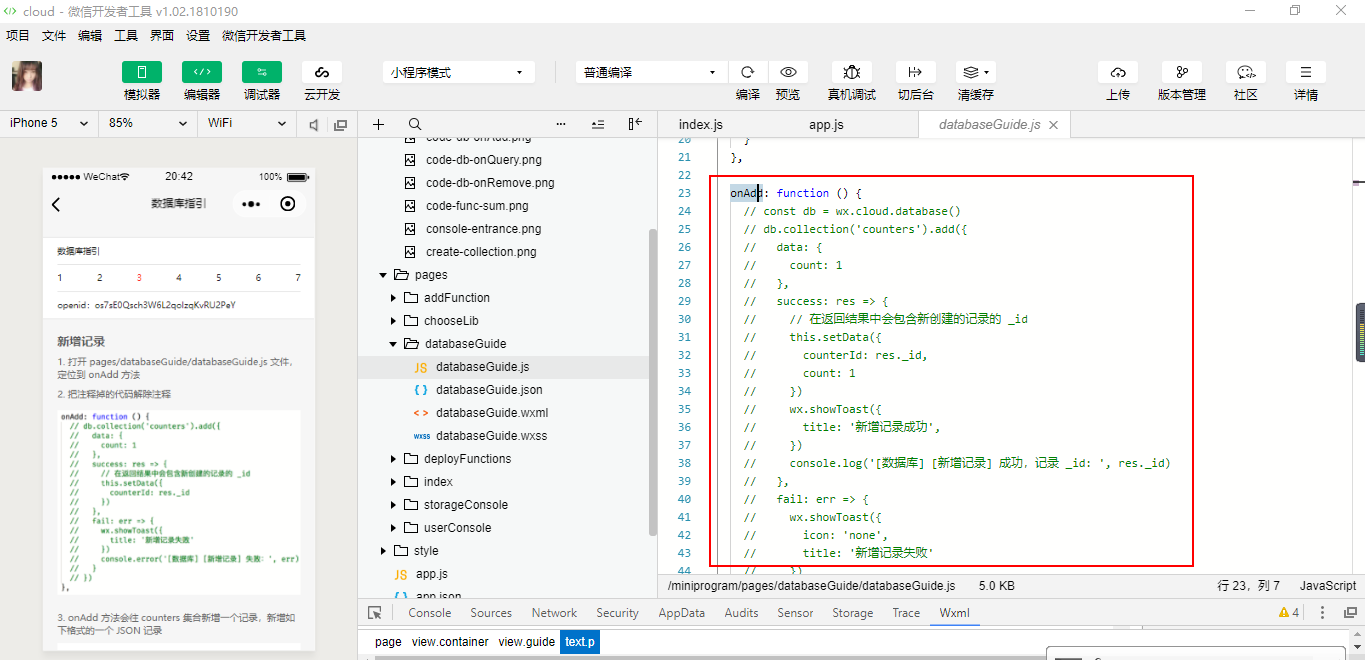Collapse the pages folder
This screenshot has width=1365, height=660.
click(x=383, y=275)
